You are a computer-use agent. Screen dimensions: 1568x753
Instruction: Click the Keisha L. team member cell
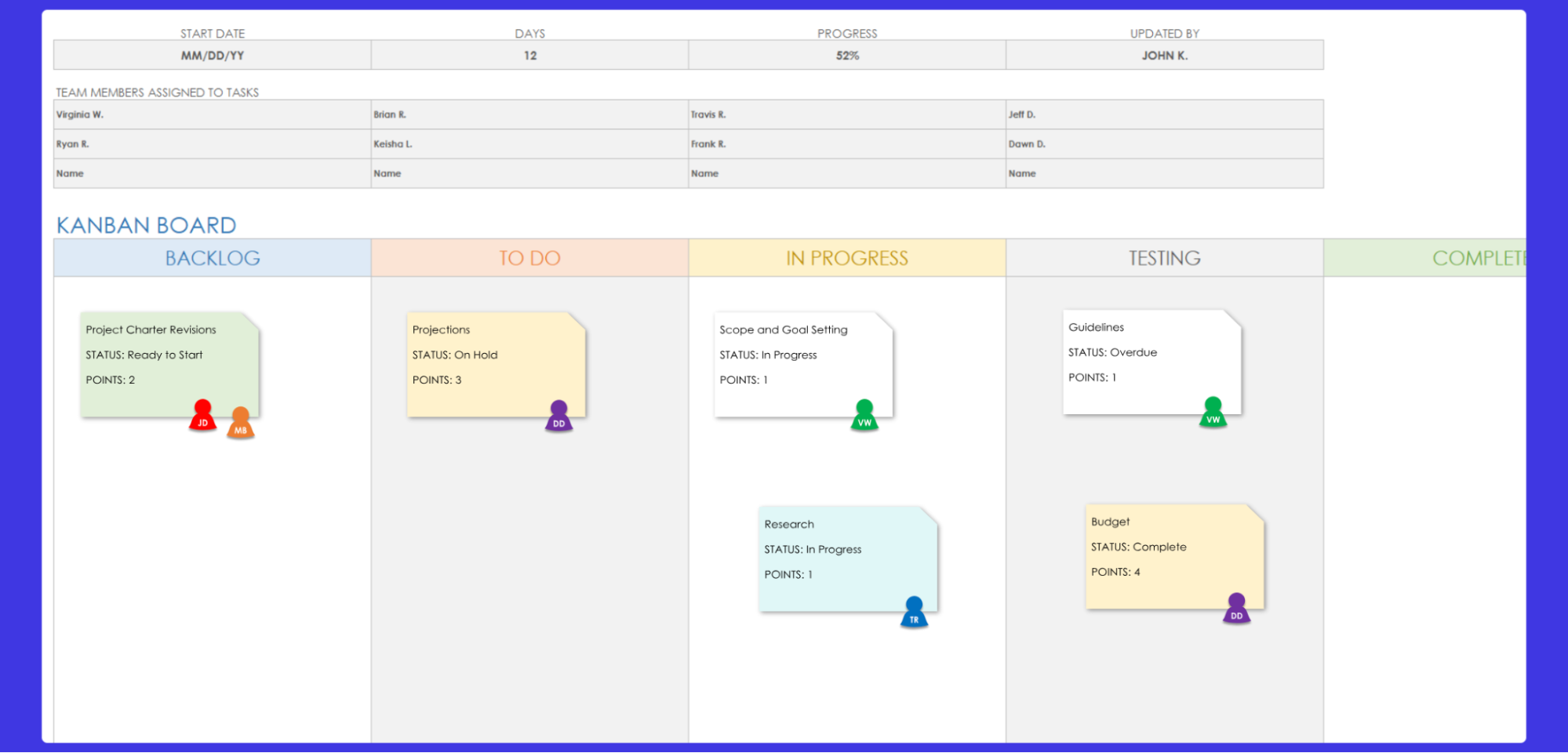[530, 144]
